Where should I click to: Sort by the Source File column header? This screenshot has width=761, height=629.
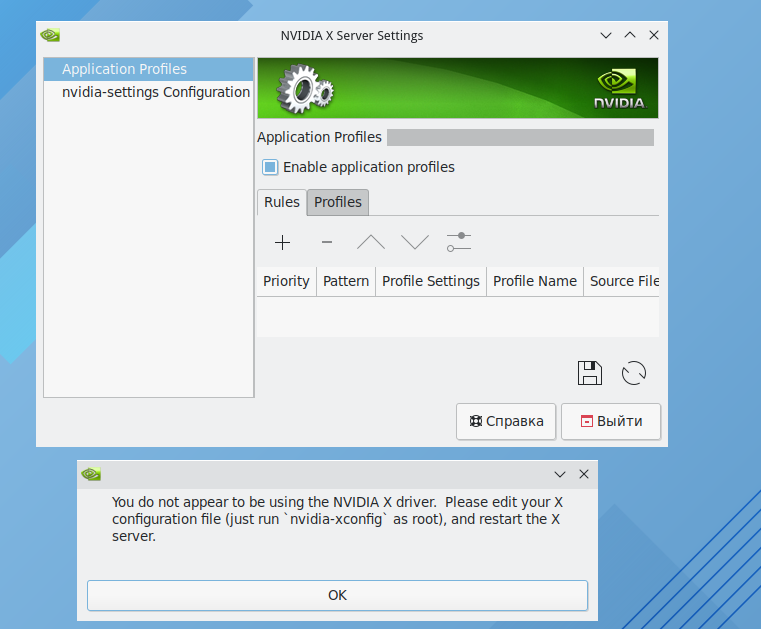[x=622, y=281]
